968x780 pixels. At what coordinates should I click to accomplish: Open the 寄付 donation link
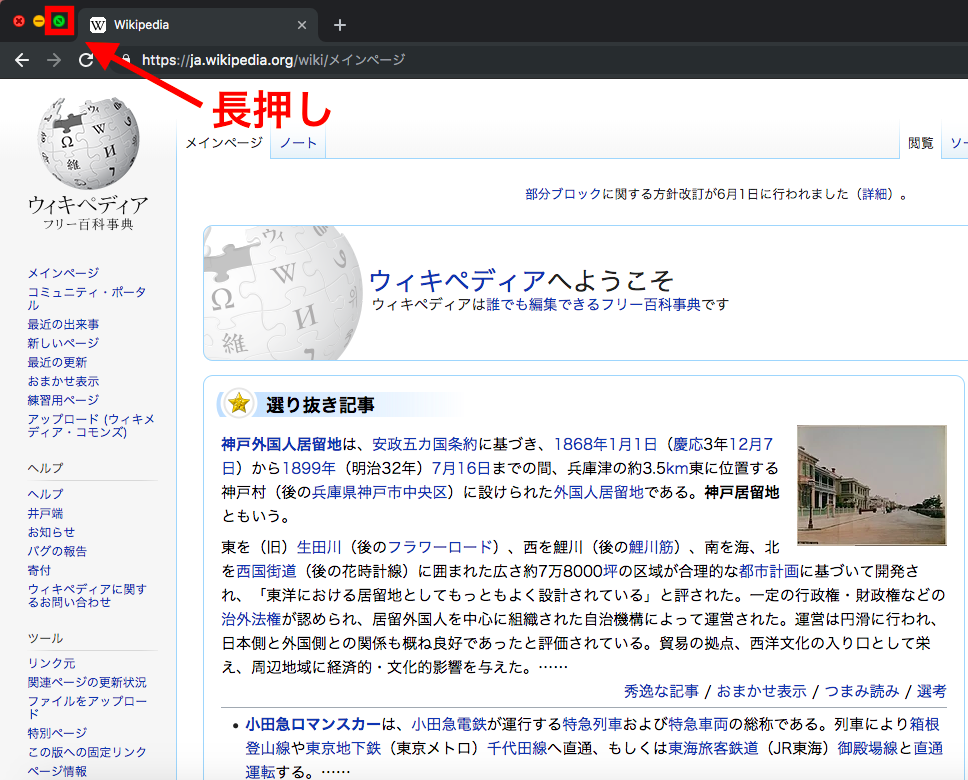[39, 570]
